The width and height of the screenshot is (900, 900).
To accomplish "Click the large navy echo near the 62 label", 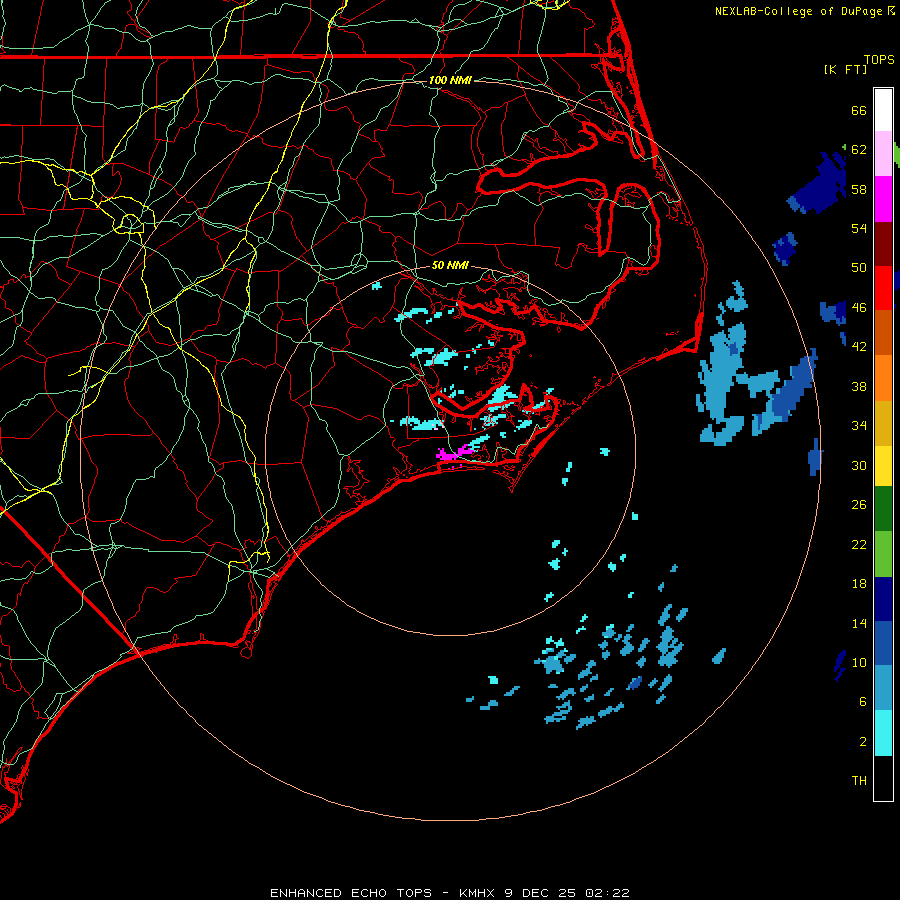I will point(818,183).
